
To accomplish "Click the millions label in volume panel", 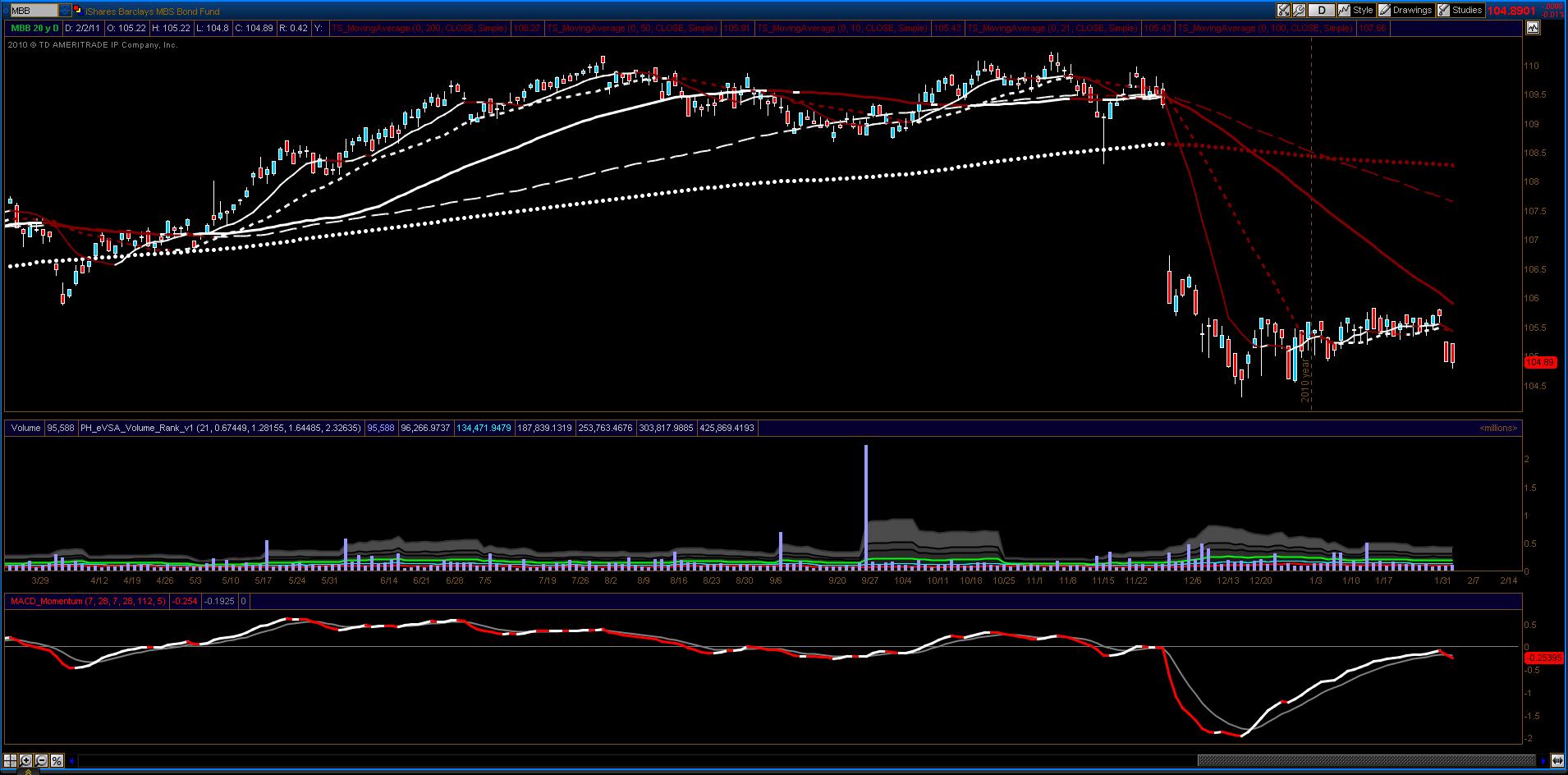I will (1498, 428).
